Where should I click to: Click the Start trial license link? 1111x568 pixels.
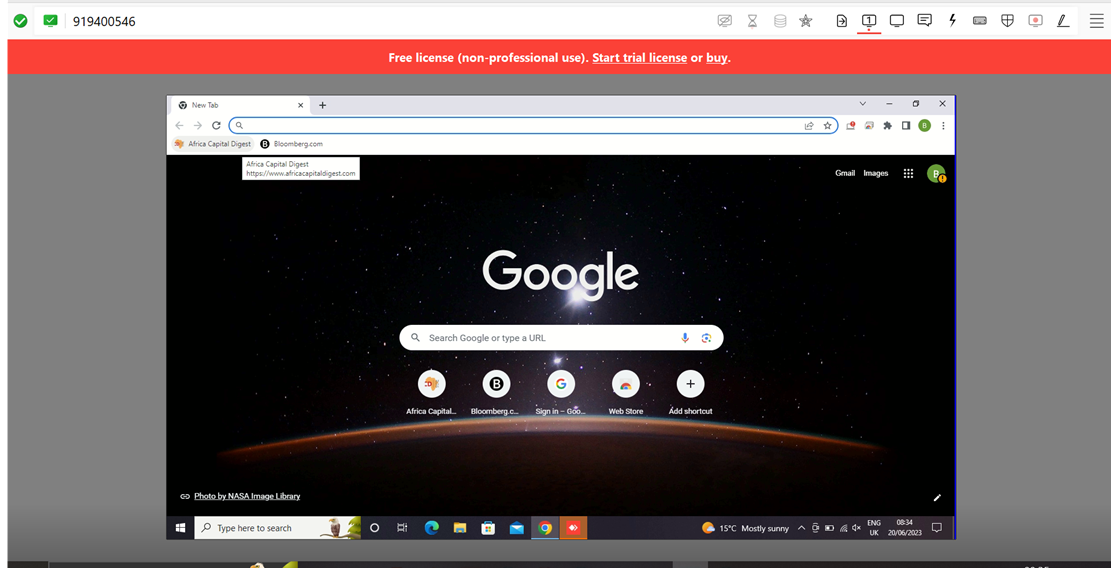click(639, 58)
